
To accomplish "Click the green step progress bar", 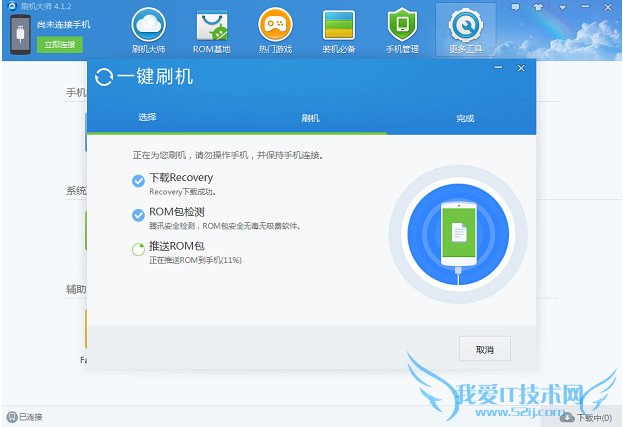I will pyautogui.click(x=237, y=133).
